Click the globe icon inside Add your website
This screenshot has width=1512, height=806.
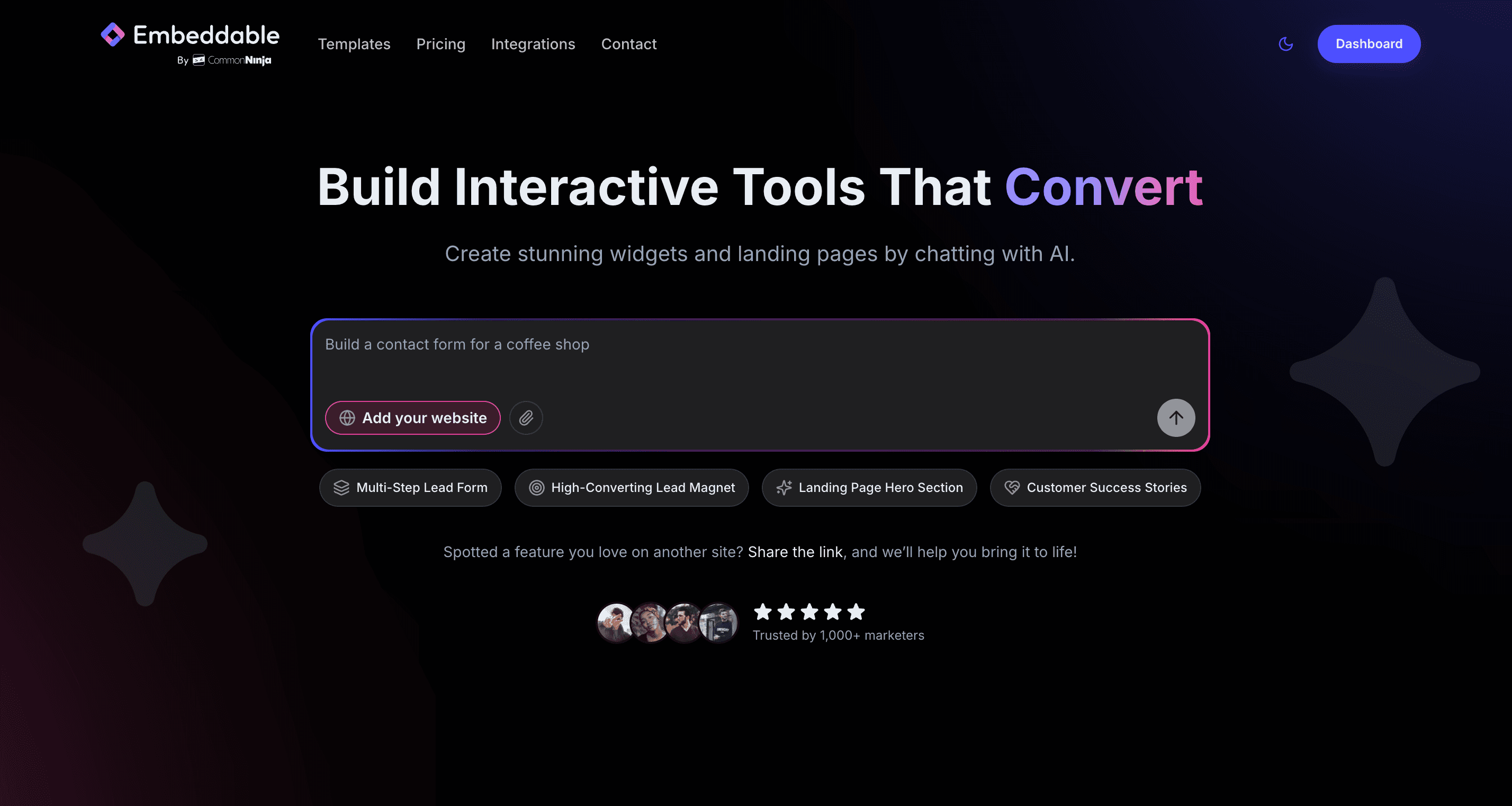pos(346,418)
